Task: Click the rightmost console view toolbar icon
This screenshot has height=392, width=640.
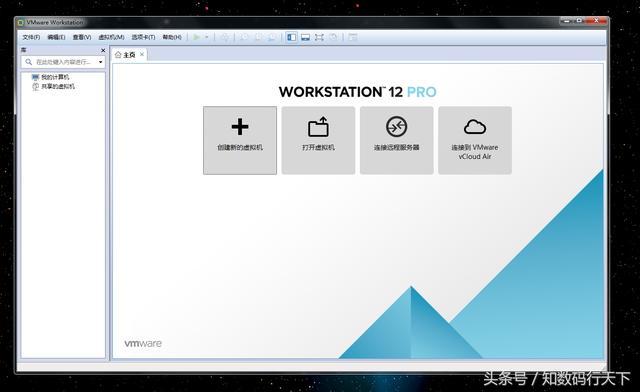Action: coord(353,37)
